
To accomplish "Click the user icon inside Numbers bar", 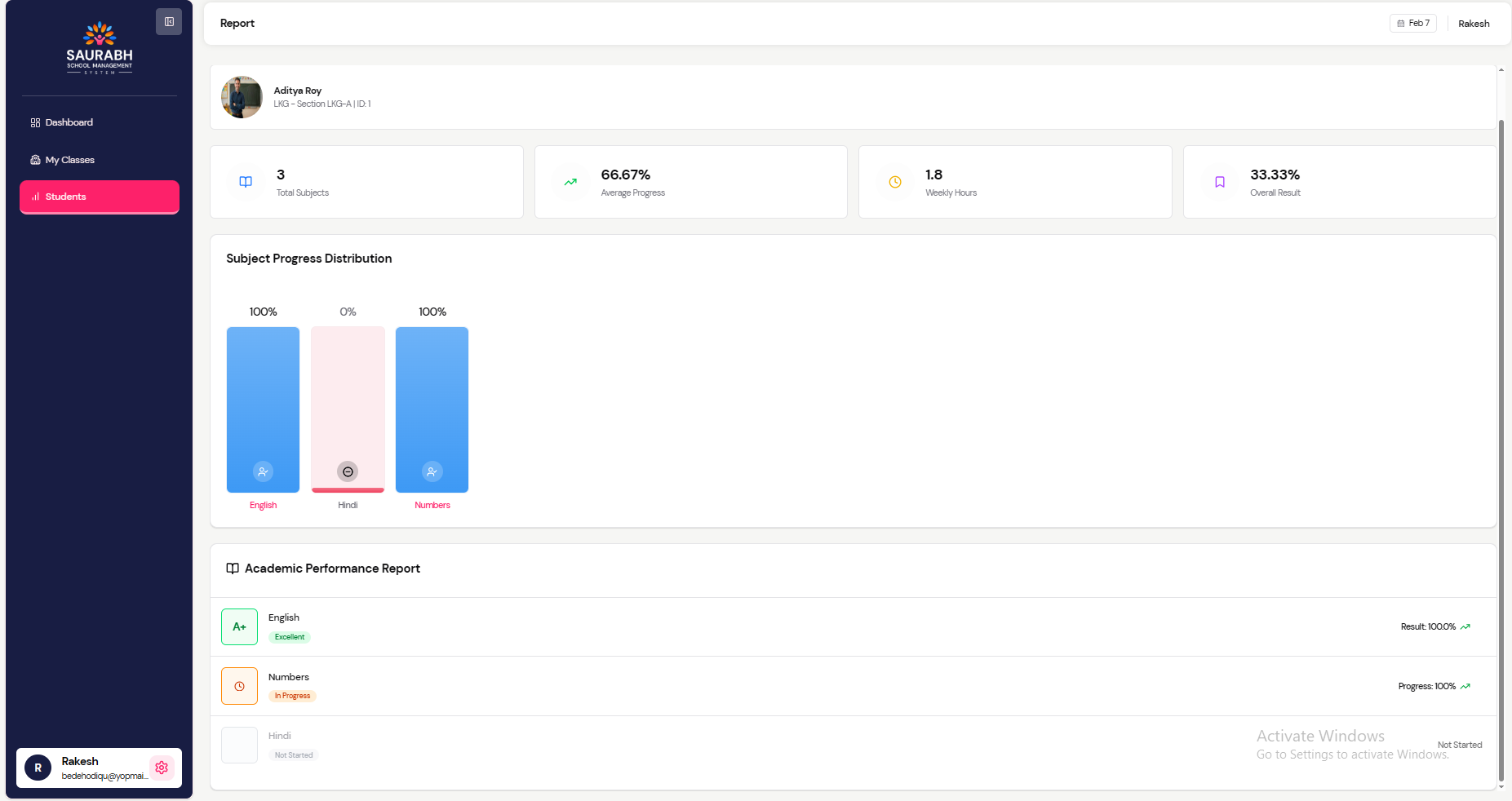I will (x=432, y=471).
